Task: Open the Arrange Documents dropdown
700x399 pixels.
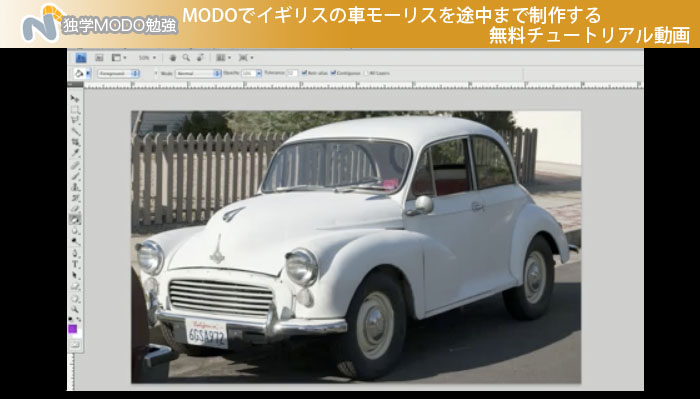Action: click(223, 58)
